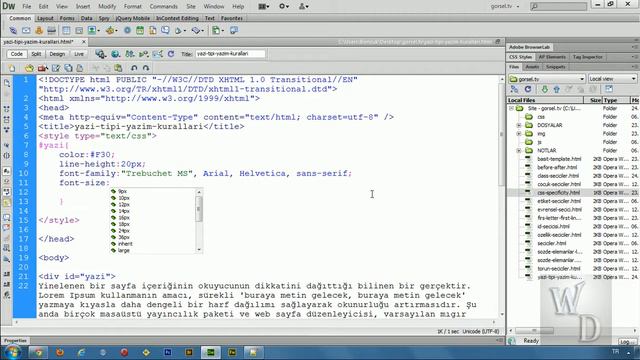The image size is (640, 360).
Task: Open the Modify menu
Action: [x=107, y=7]
